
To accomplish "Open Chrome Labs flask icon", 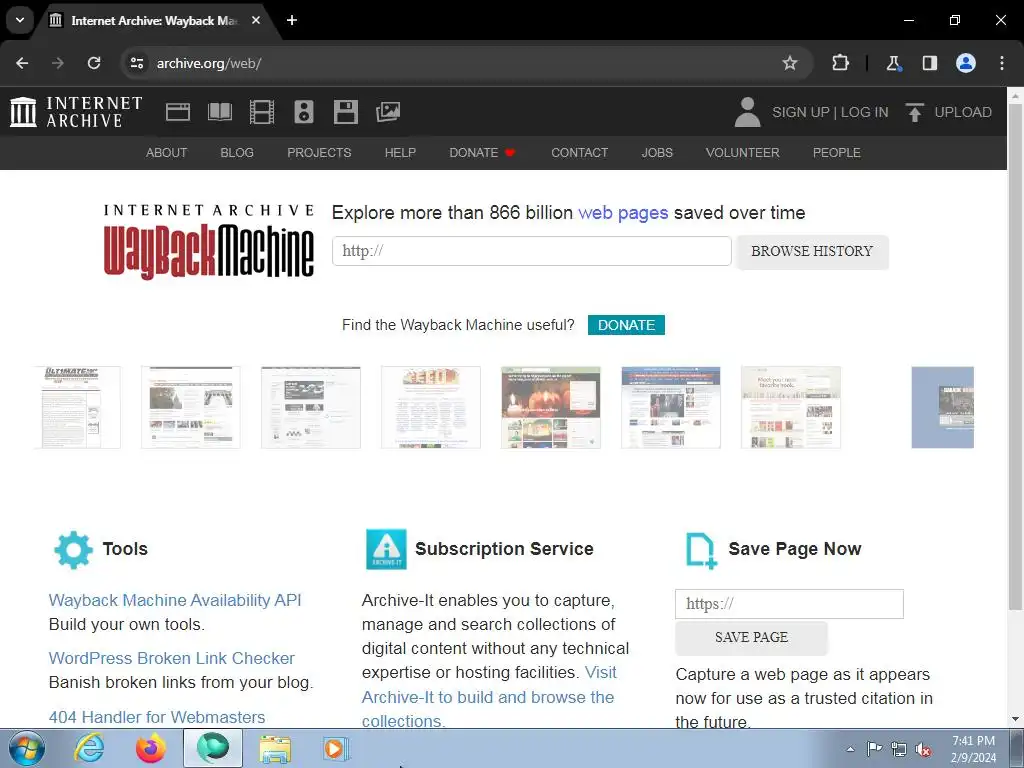I will pos(893,63).
